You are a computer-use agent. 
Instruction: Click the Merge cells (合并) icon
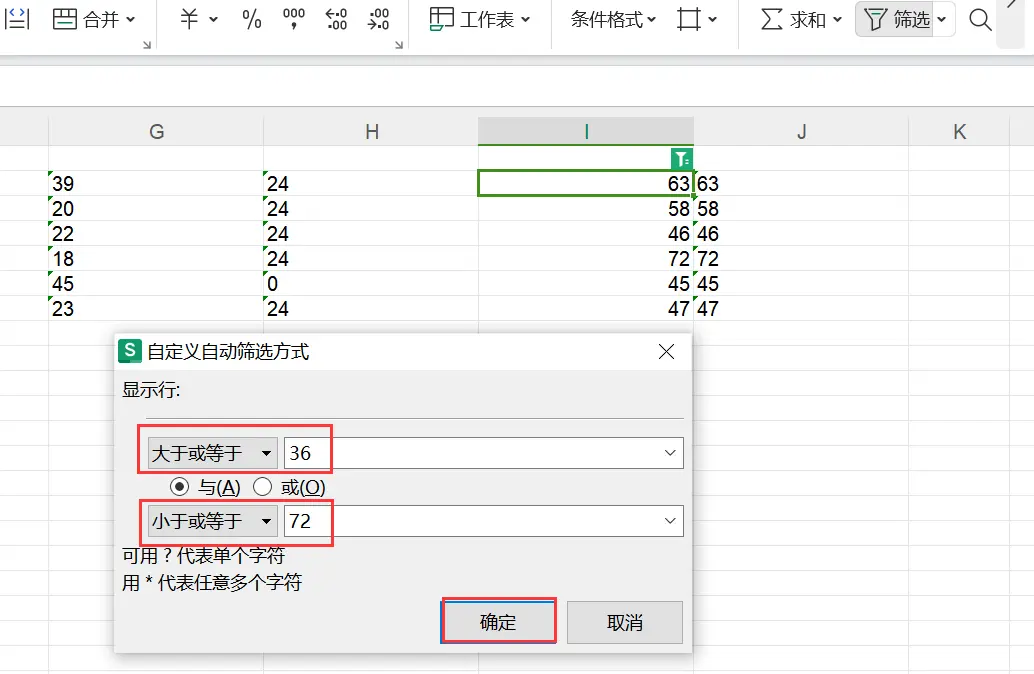tap(65, 19)
